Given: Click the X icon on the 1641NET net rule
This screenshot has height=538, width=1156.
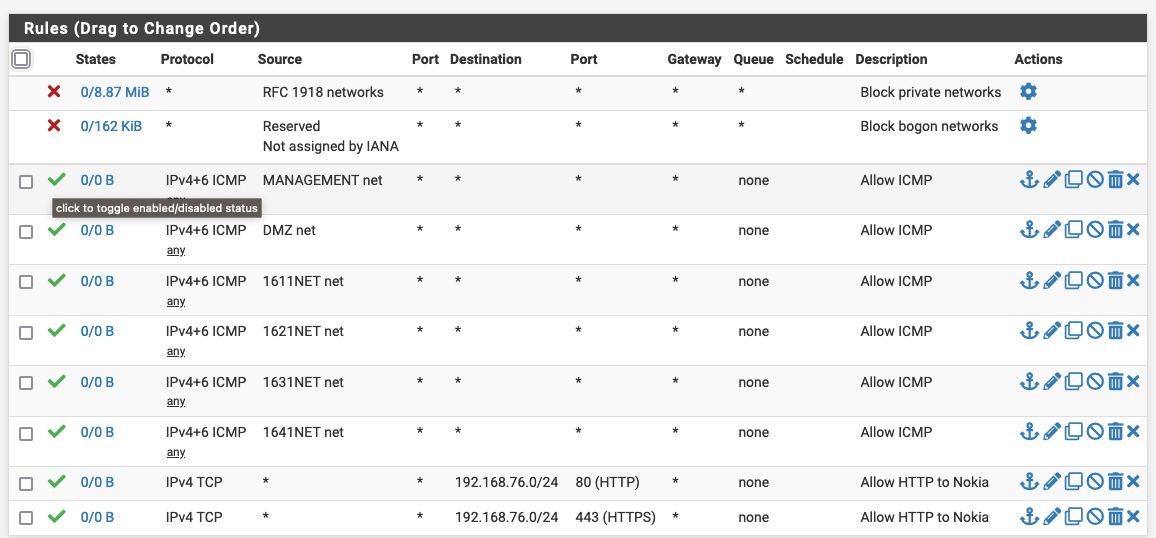Looking at the screenshot, I should [1133, 432].
